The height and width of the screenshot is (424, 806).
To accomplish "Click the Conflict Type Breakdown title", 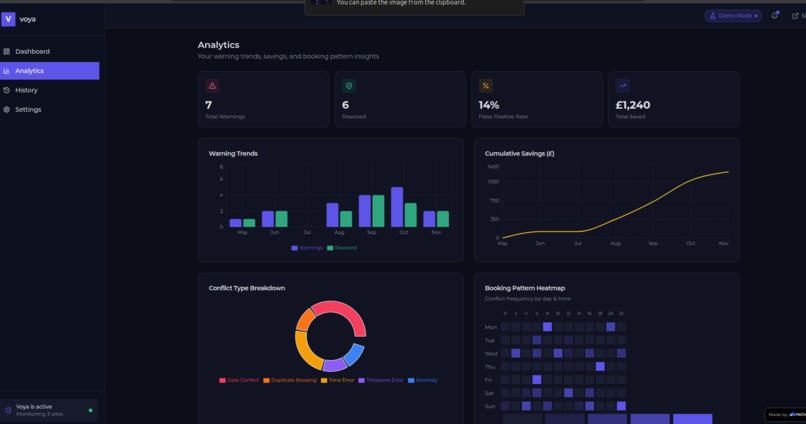I will pos(247,288).
